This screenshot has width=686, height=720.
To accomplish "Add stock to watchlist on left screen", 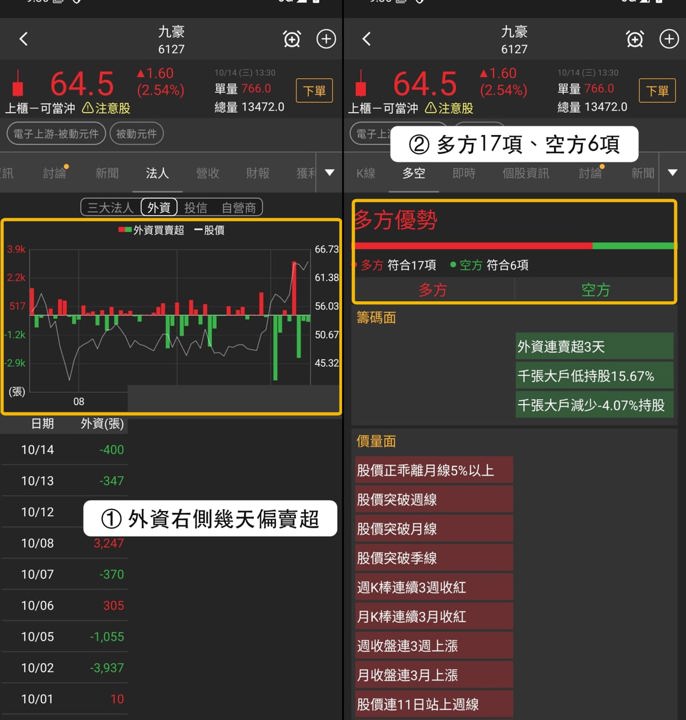I will pyautogui.click(x=326, y=39).
